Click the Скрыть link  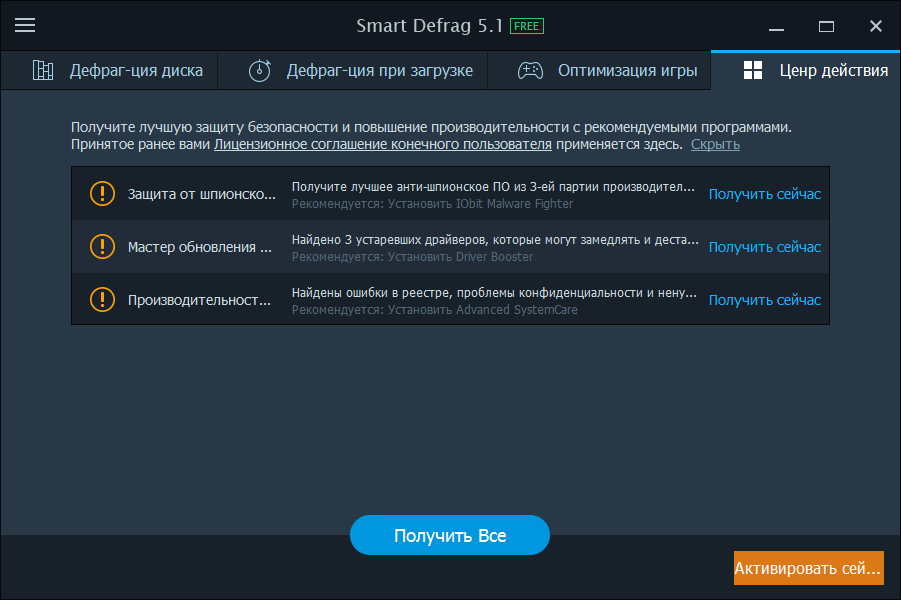[715, 144]
